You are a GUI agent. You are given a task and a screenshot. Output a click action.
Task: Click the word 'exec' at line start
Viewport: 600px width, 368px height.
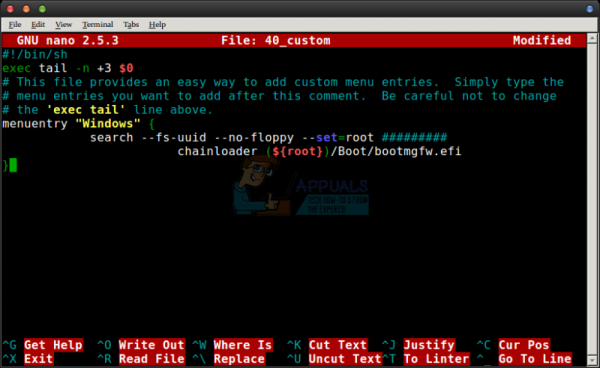click(16, 68)
